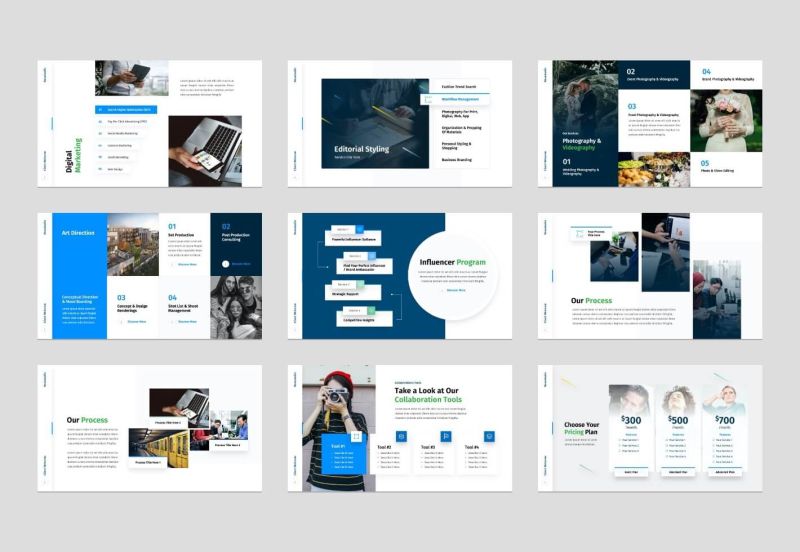This screenshot has height=552, width=800.
Task: Click the Art Direction heading
Action: point(78,233)
